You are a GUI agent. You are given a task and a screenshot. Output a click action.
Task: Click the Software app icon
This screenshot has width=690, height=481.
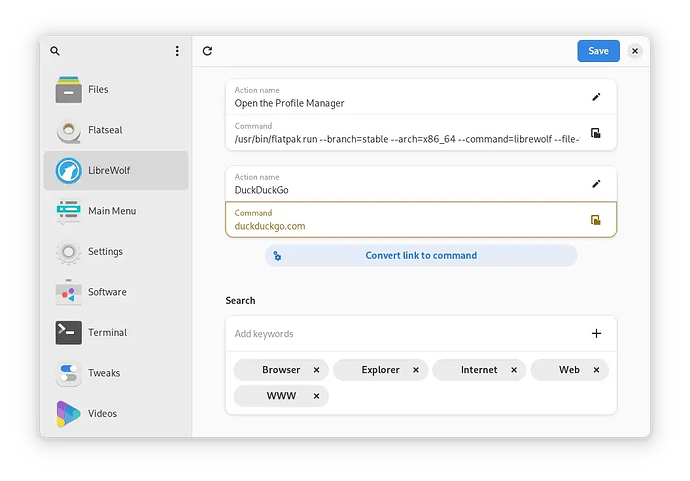tap(68, 292)
